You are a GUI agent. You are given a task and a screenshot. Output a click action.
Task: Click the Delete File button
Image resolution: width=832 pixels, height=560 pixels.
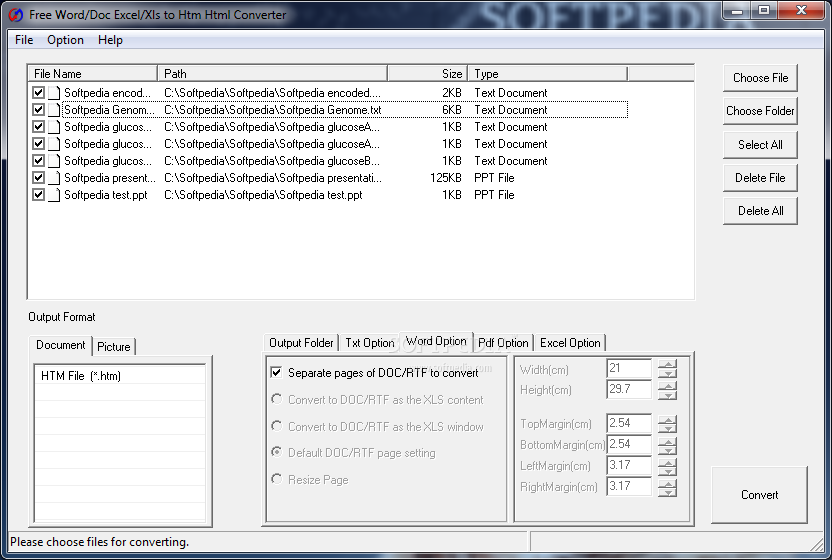(760, 178)
